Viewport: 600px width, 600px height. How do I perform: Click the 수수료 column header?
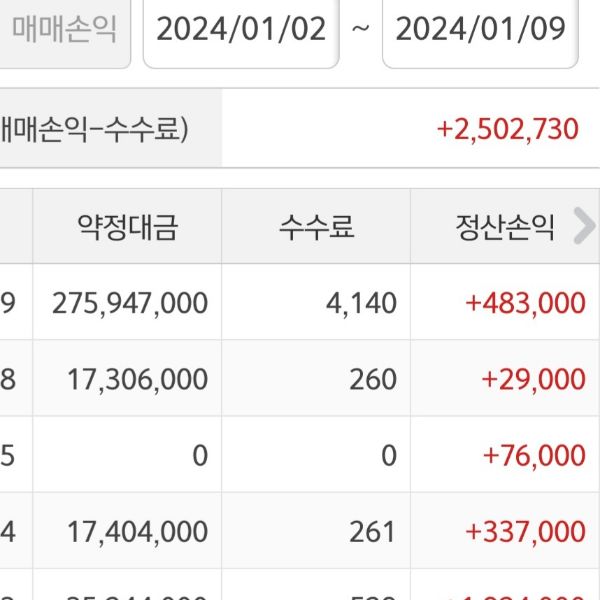pos(316,228)
